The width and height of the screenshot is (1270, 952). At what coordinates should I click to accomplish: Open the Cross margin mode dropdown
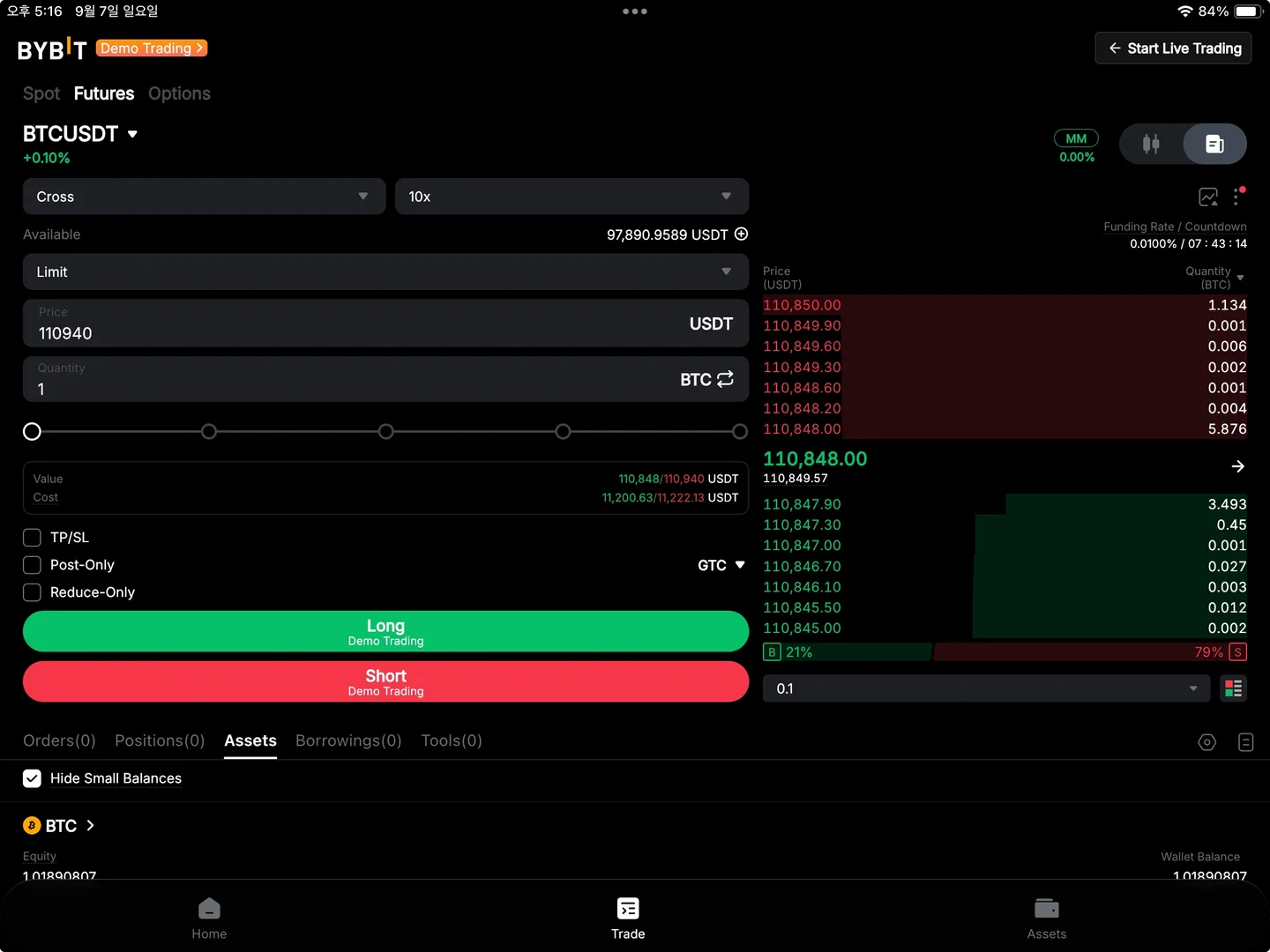click(x=204, y=197)
